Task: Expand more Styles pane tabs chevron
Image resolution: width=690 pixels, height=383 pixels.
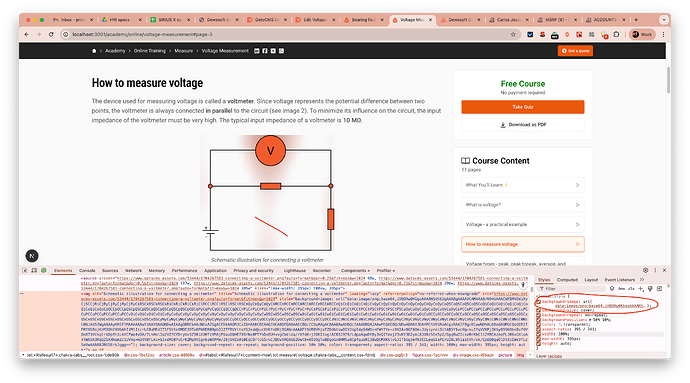Action: point(642,280)
